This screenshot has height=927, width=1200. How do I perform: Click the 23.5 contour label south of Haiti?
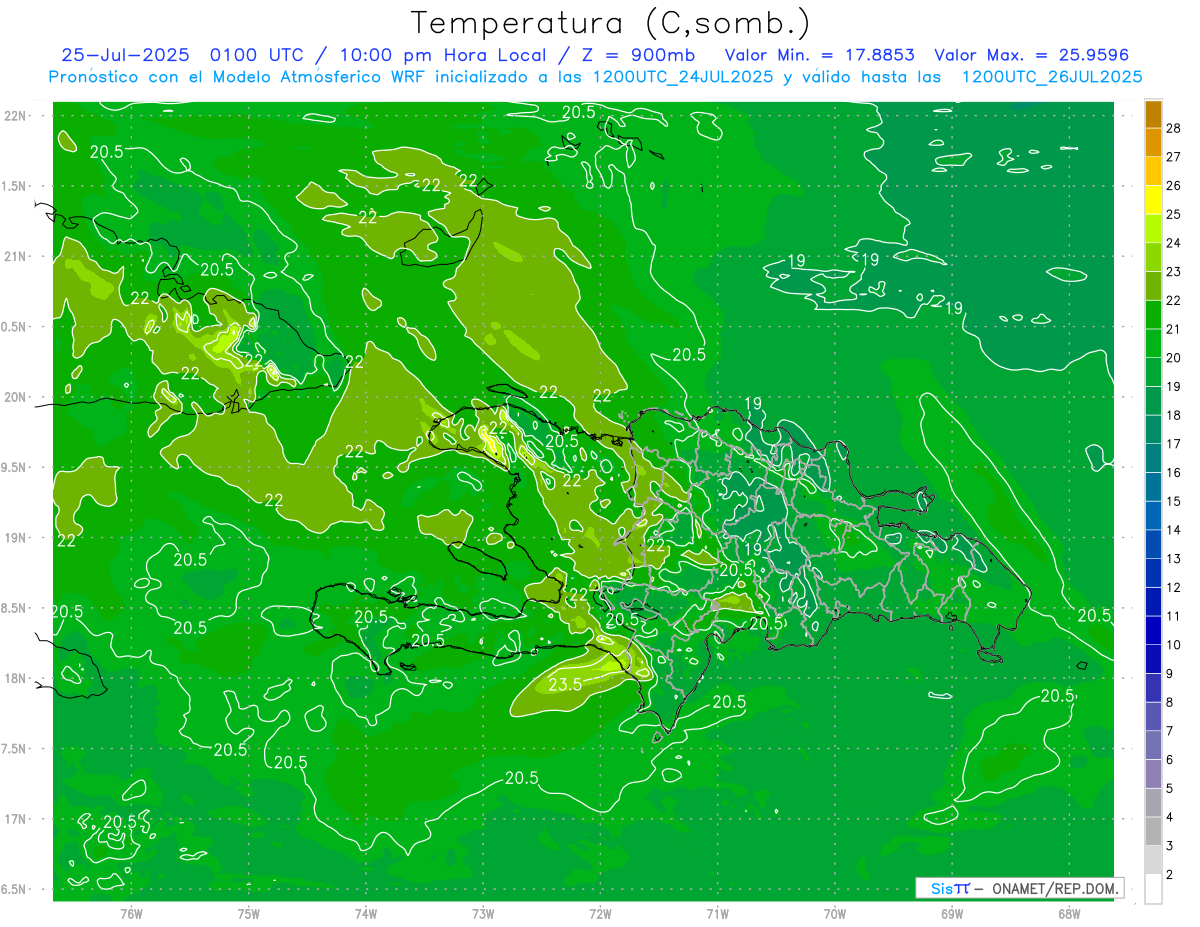(x=565, y=685)
